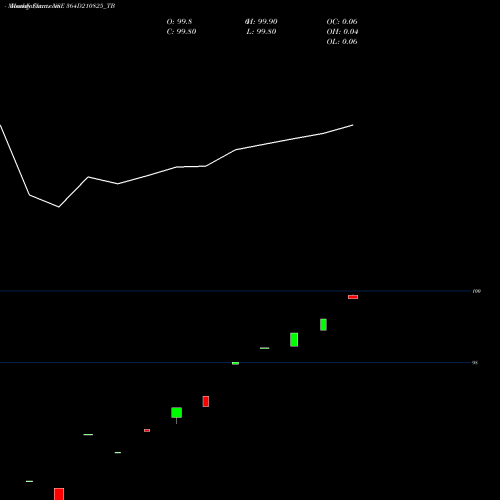The height and width of the screenshot is (500, 500).
Task: Select the "OH: 0.04" reading
Action: click(x=342, y=32)
